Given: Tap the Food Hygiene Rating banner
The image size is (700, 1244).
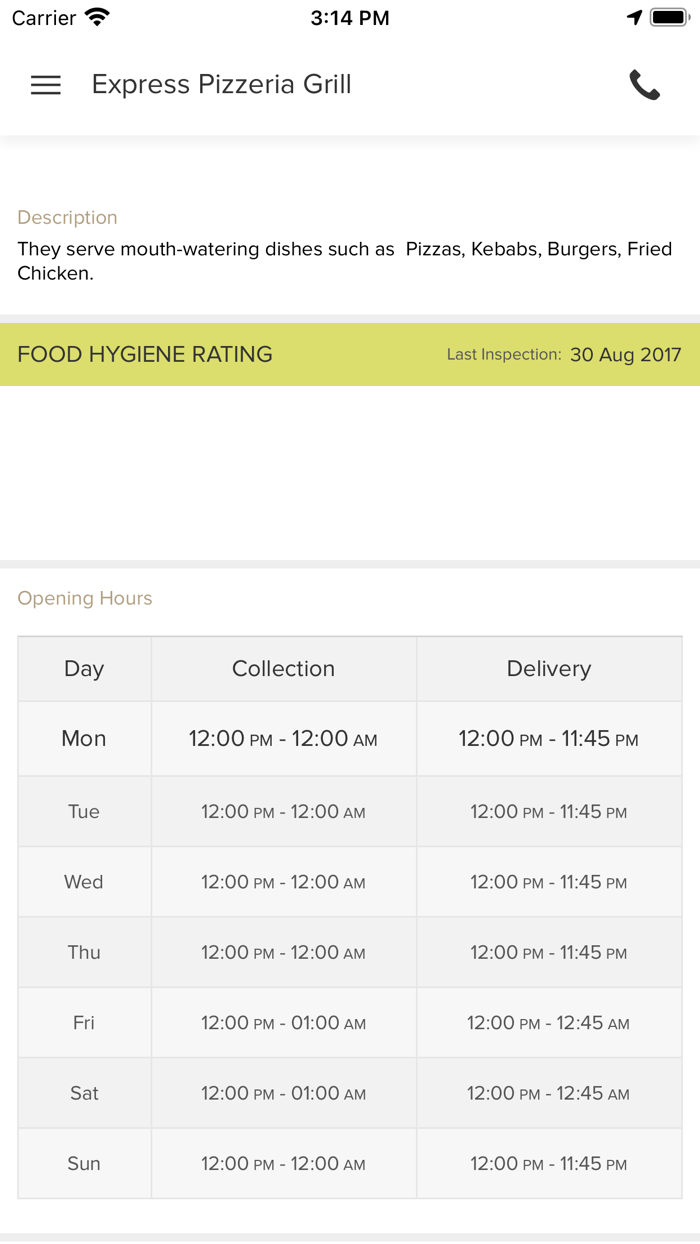Looking at the screenshot, I should 145,354.
